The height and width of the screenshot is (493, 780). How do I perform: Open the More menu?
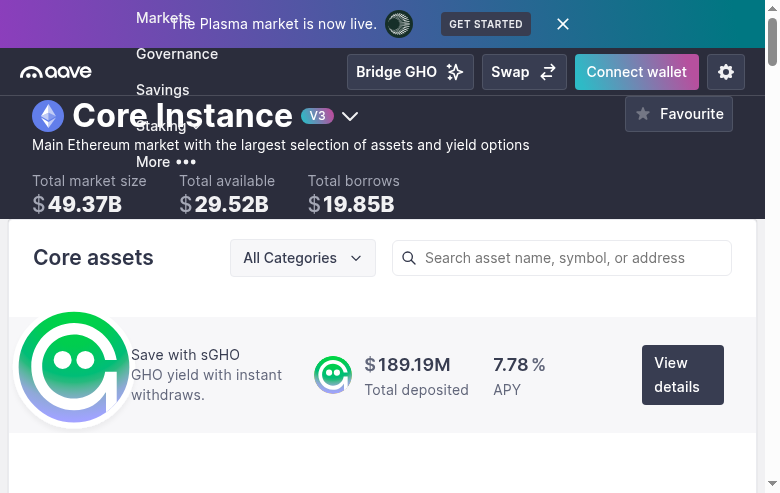tap(166, 162)
